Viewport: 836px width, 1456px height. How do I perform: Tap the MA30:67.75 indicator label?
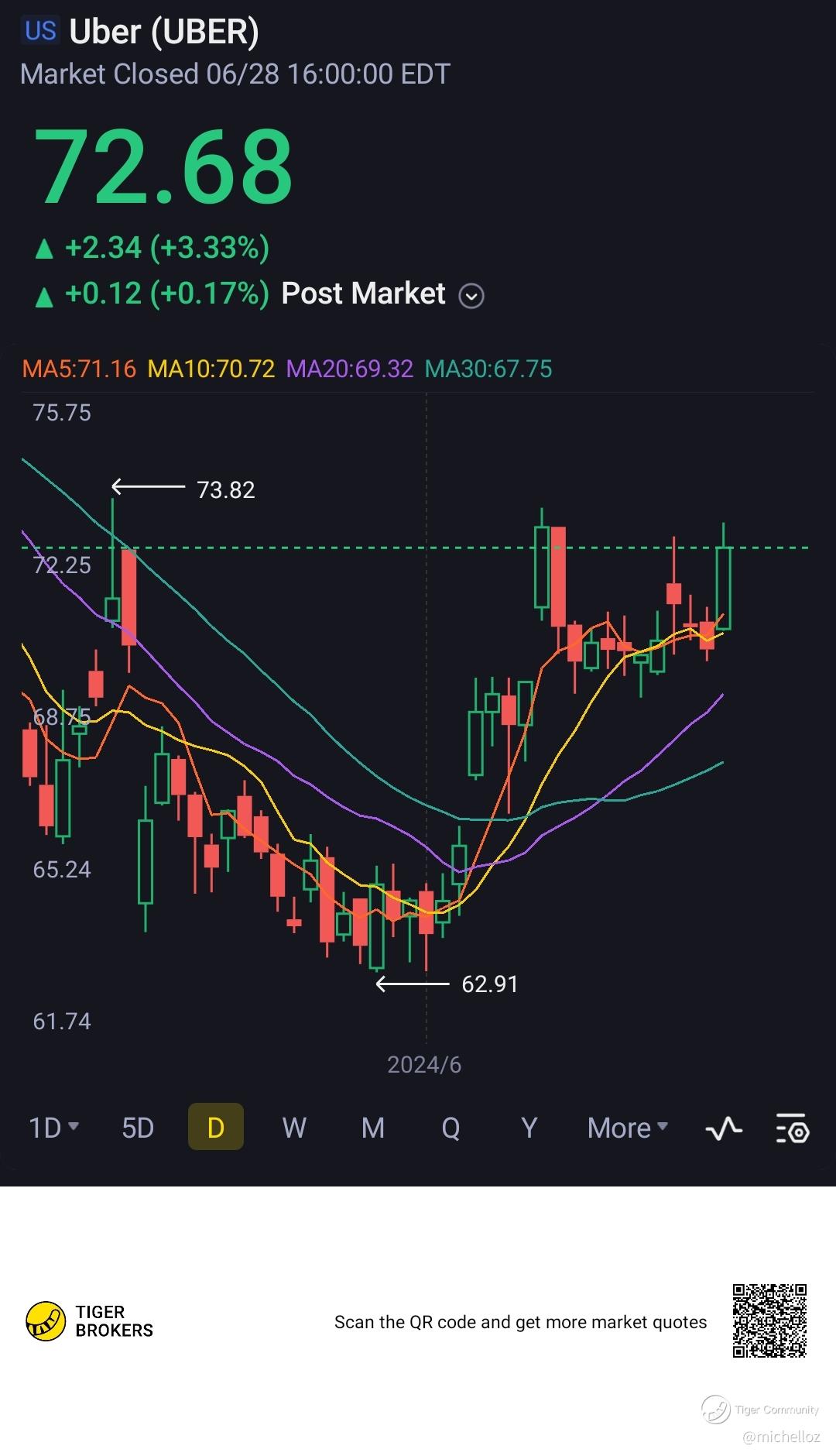(x=488, y=369)
